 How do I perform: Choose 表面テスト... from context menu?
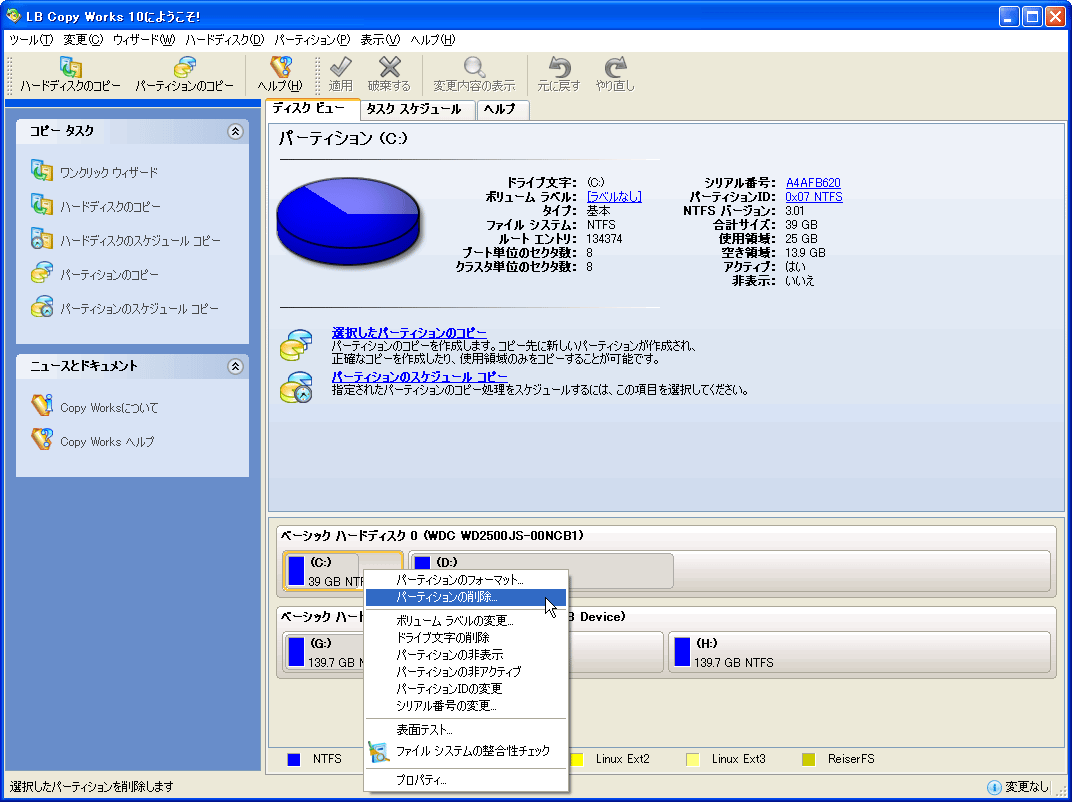(x=466, y=730)
